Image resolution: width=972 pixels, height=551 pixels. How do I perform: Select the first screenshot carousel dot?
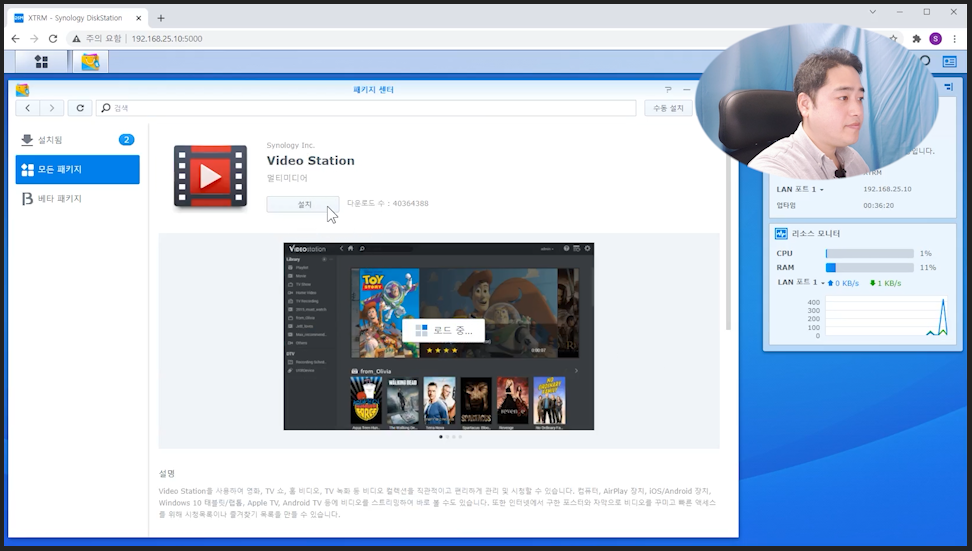click(441, 437)
